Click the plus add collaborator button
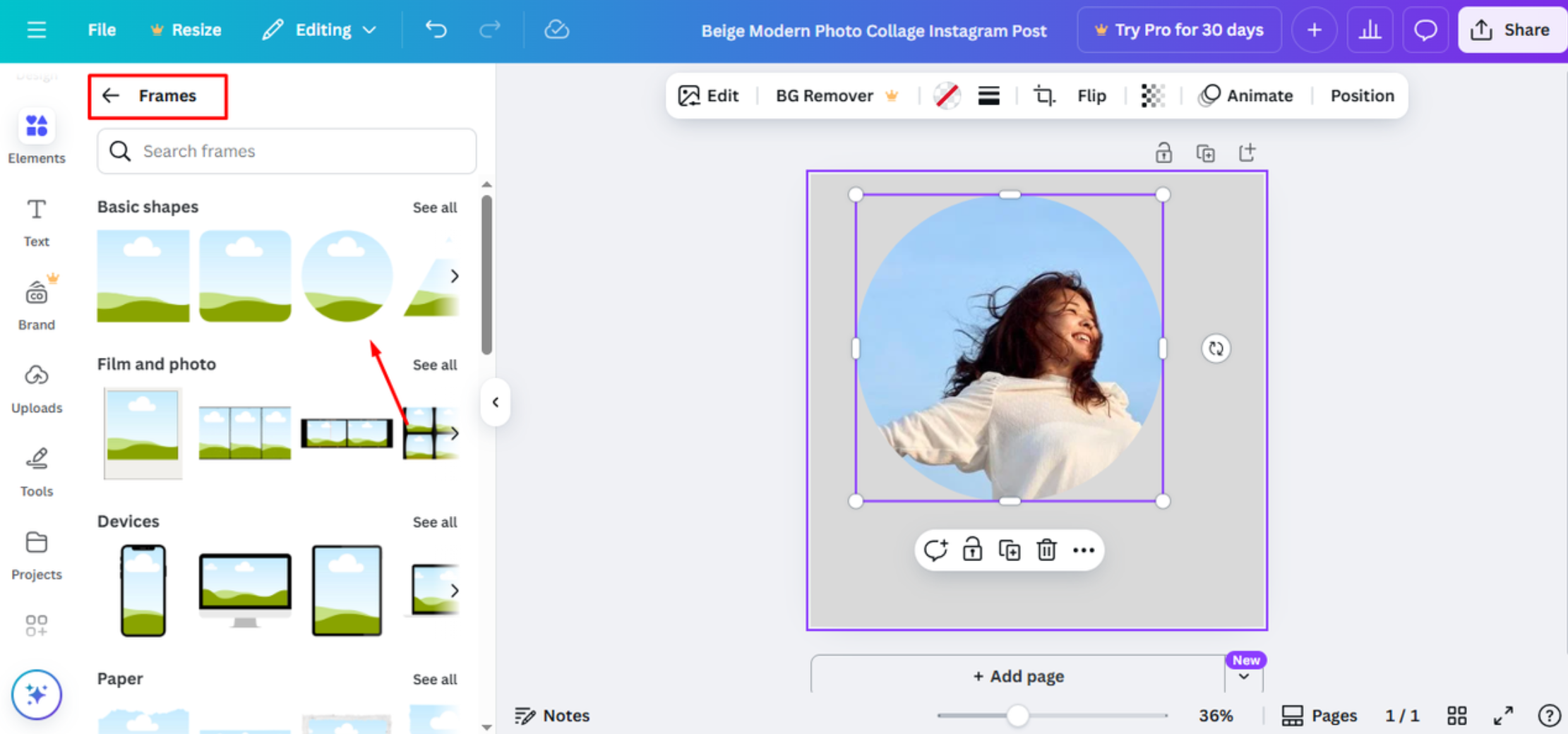The image size is (1568, 734). tap(1314, 30)
